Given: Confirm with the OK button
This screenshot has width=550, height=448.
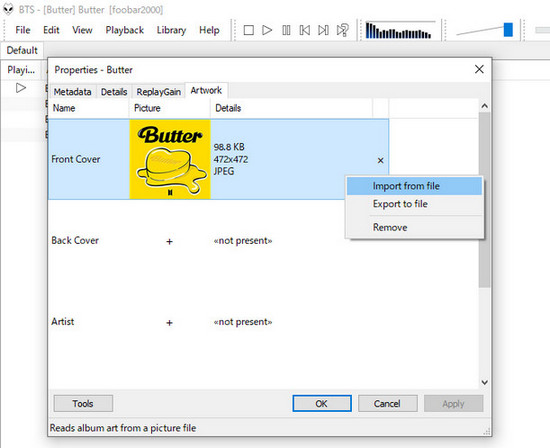Looking at the screenshot, I should pyautogui.click(x=322, y=403).
